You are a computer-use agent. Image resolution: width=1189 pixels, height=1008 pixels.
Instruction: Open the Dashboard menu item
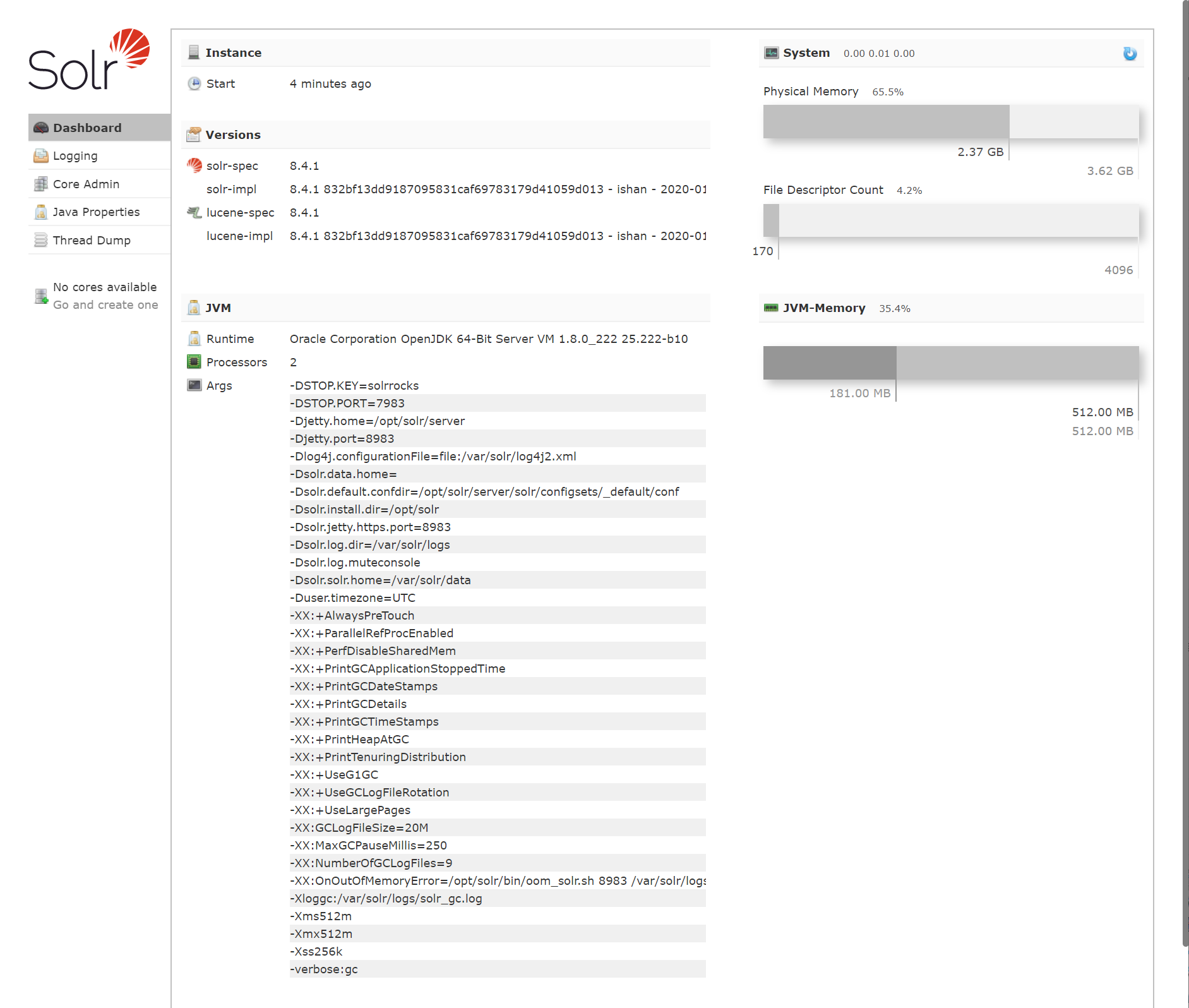point(87,128)
